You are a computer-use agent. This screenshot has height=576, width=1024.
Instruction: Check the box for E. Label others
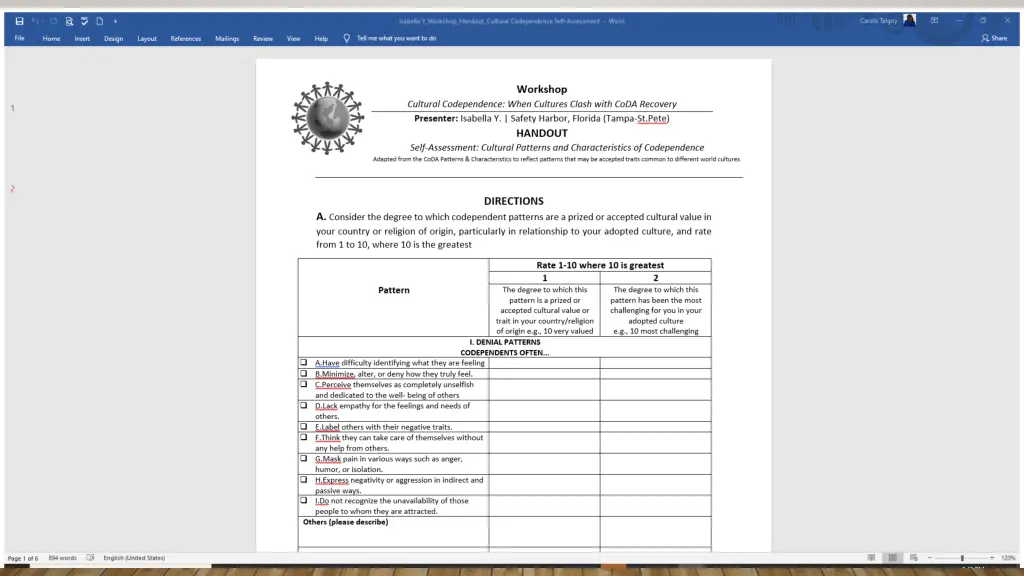pos(304,426)
